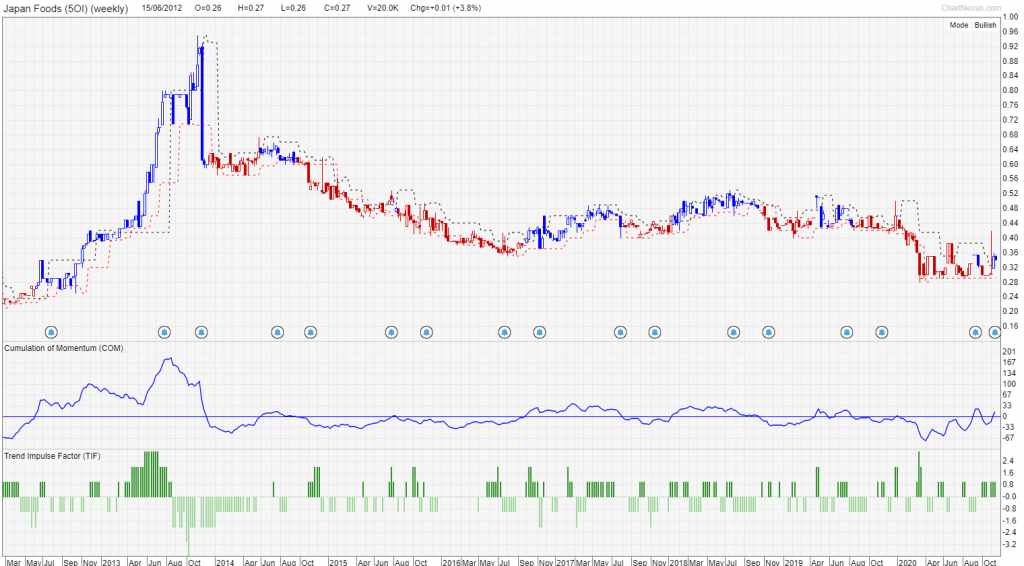Click the 0.16 price axis label
Viewport: 1024px width, 566px height.
click(1010, 326)
